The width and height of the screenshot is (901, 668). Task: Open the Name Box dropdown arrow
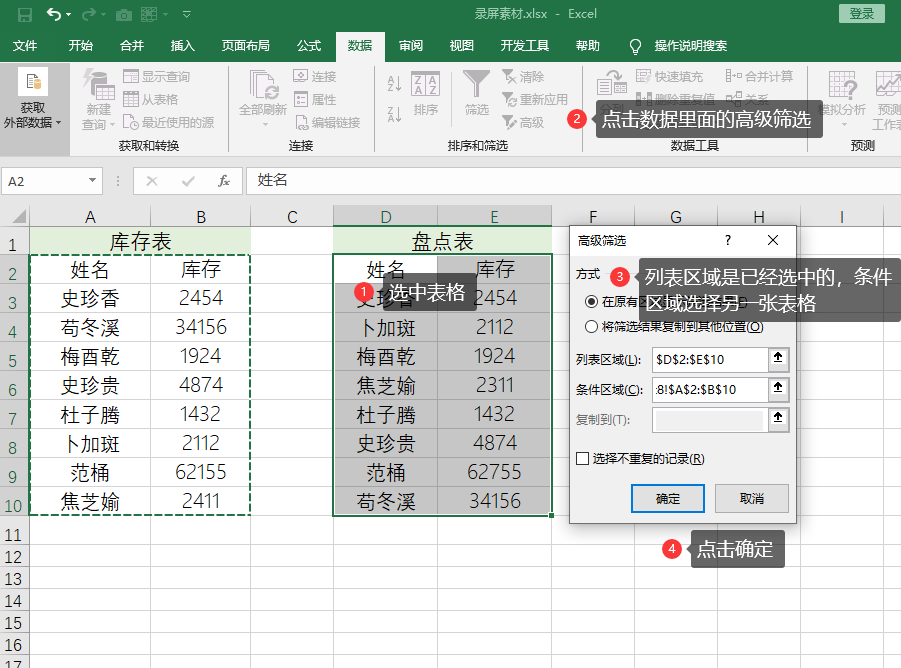(92, 180)
